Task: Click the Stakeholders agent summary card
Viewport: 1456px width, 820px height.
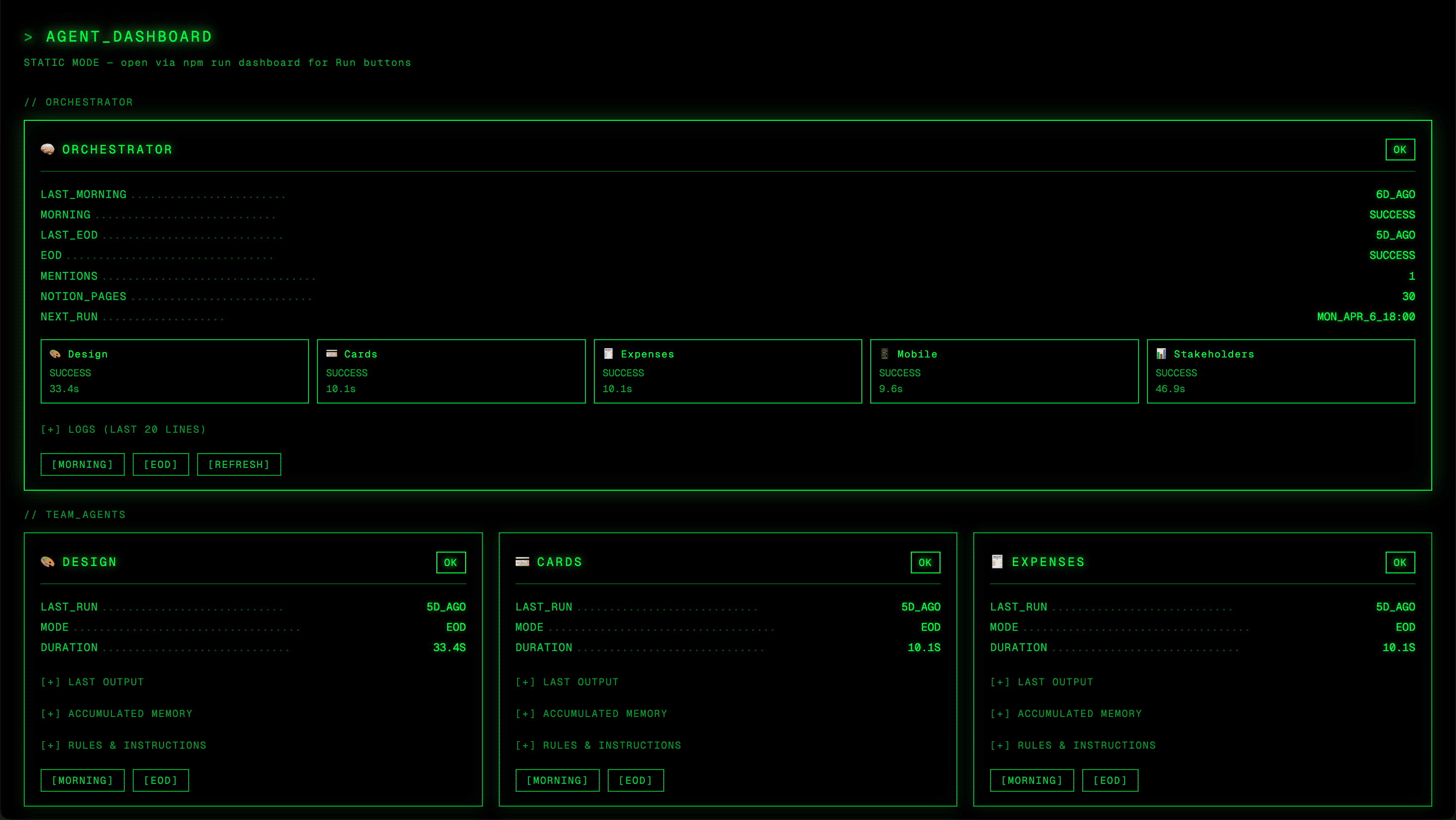Action: [x=1280, y=371]
